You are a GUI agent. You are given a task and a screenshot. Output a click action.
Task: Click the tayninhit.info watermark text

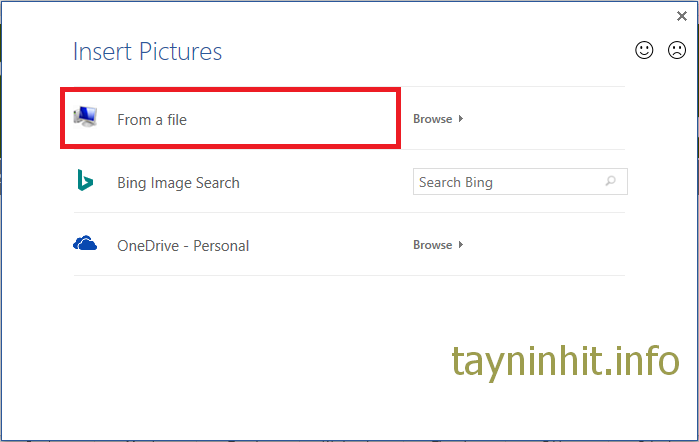(565, 358)
